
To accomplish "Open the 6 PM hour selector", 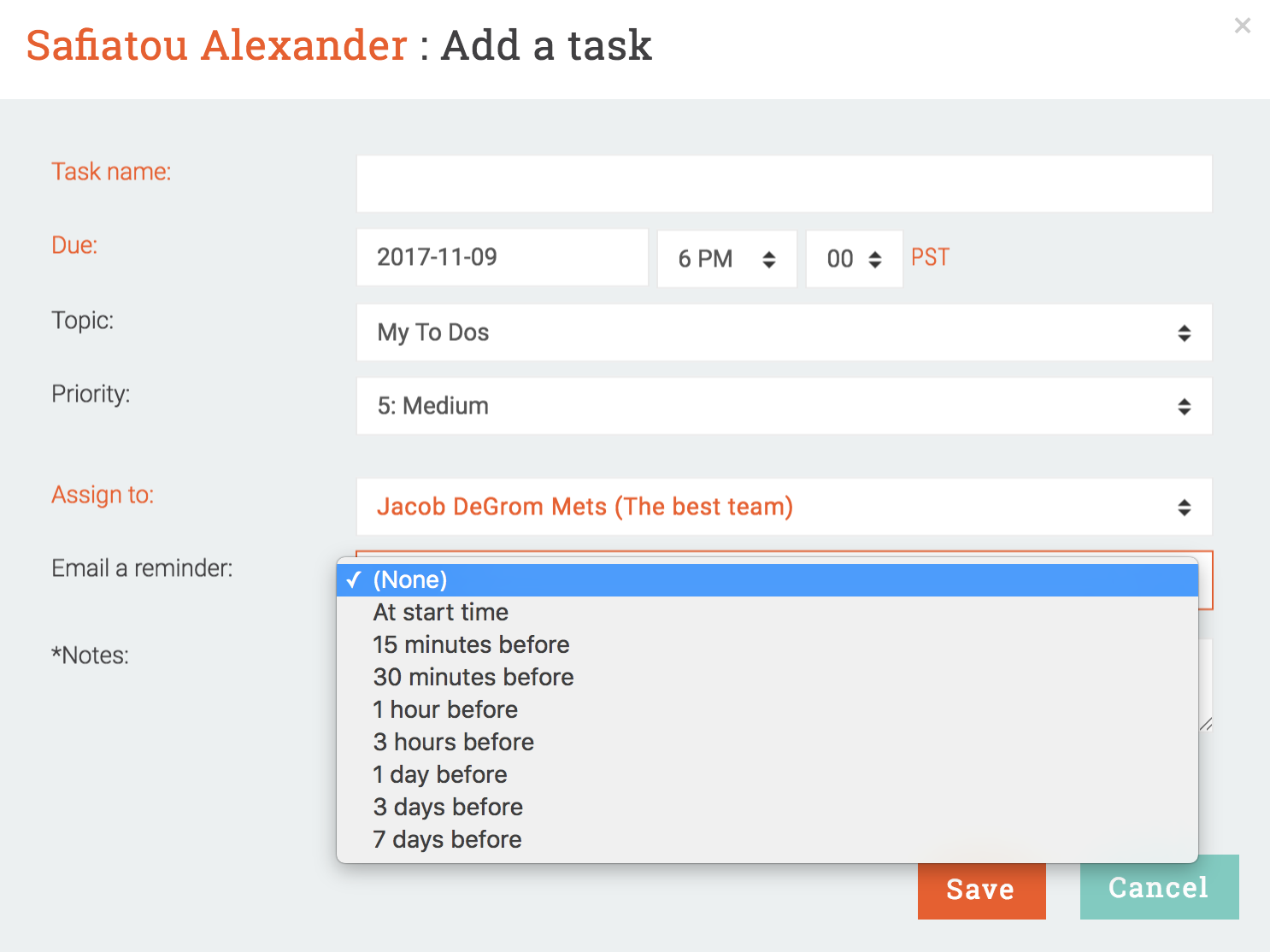I will pyautogui.click(x=726, y=259).
